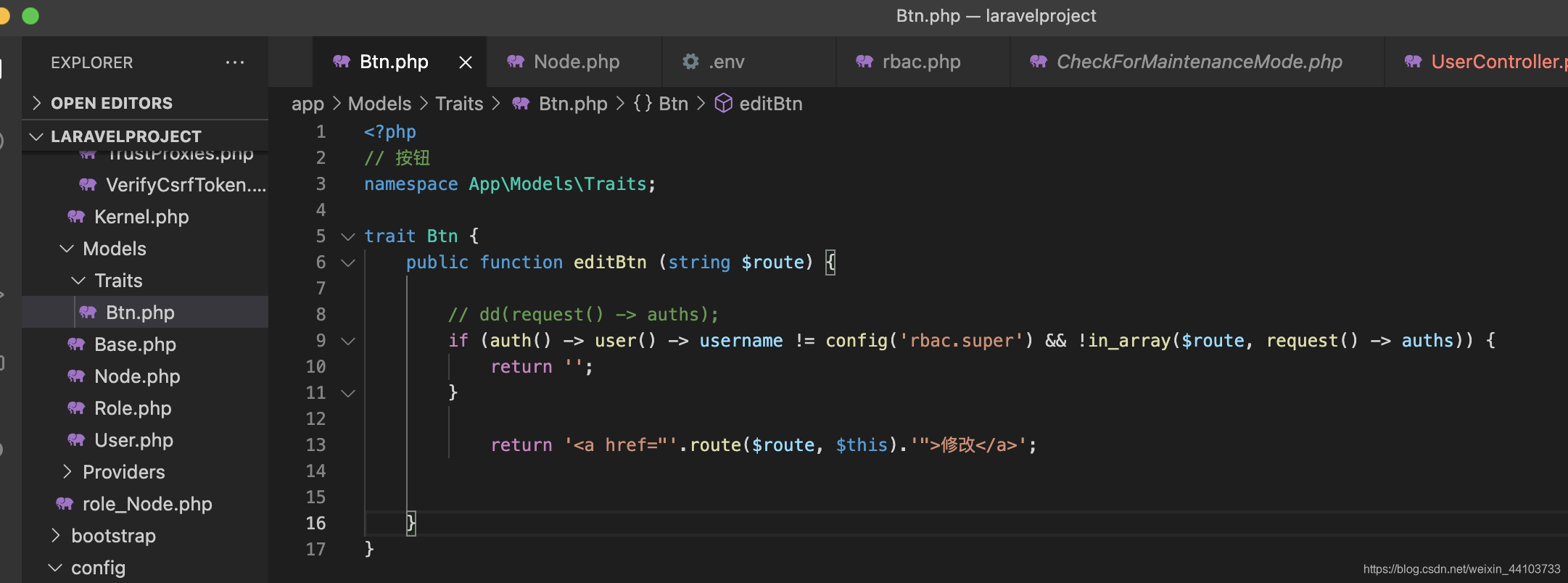Fold the editBtn function at line 6
This screenshot has width=1568, height=583.
click(348, 262)
